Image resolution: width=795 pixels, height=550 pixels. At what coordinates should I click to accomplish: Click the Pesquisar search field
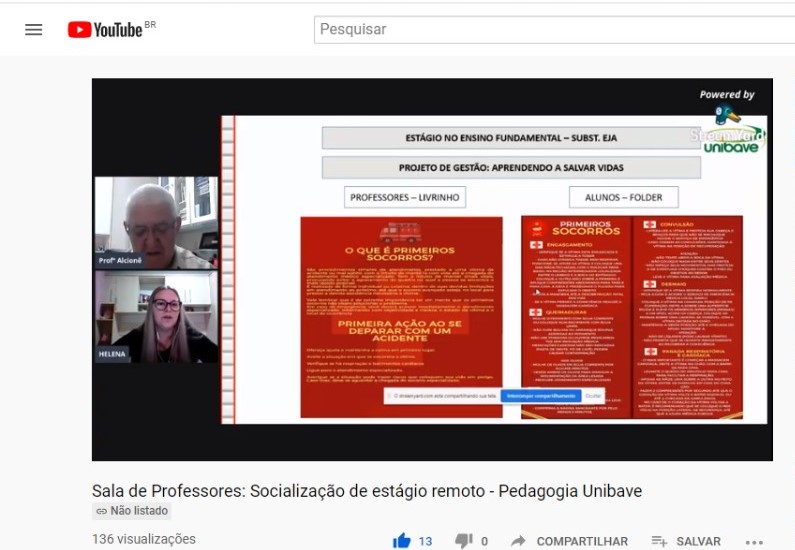click(x=550, y=30)
